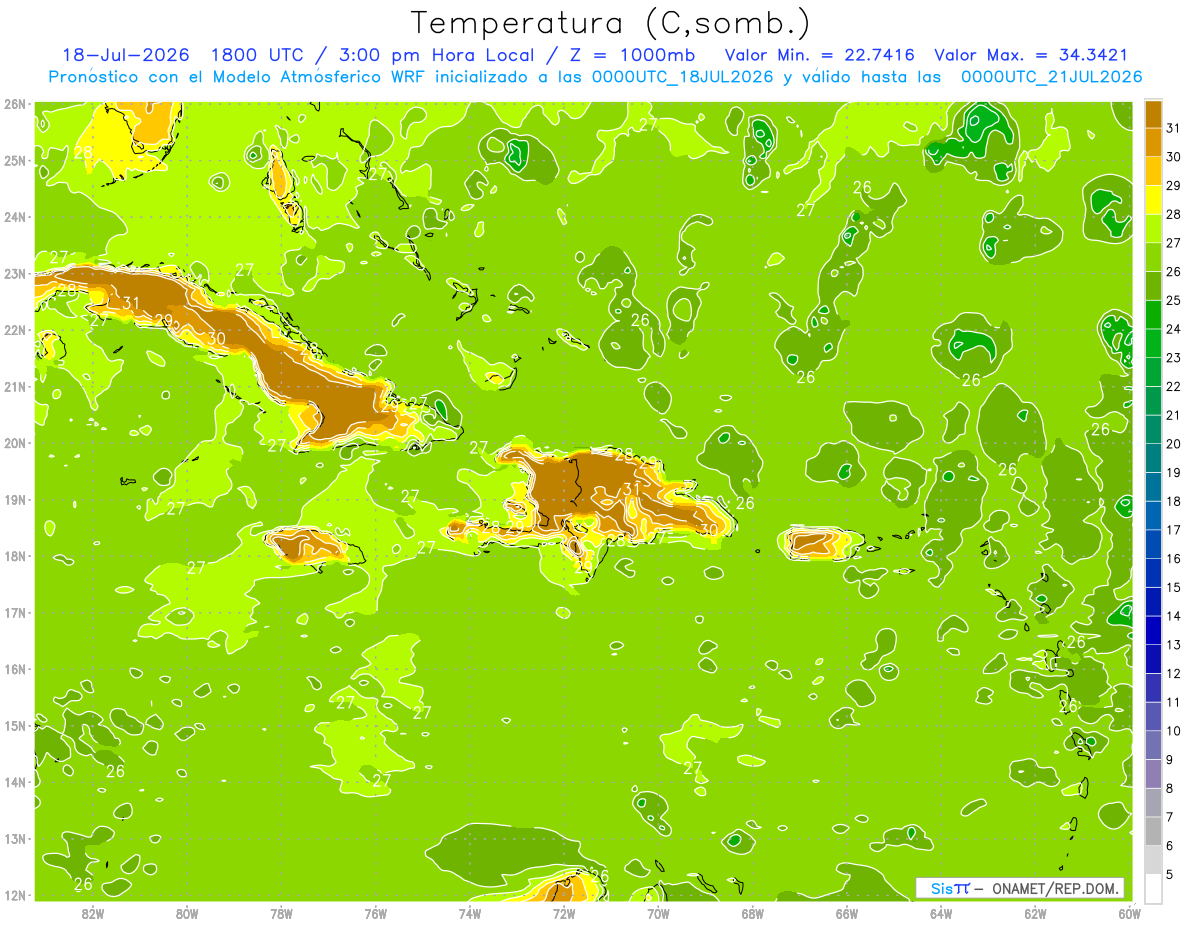Image resolution: width=1200 pixels, height=927 pixels.
Task: Pick the white swatch below legend value 5
Action: tap(1153, 888)
